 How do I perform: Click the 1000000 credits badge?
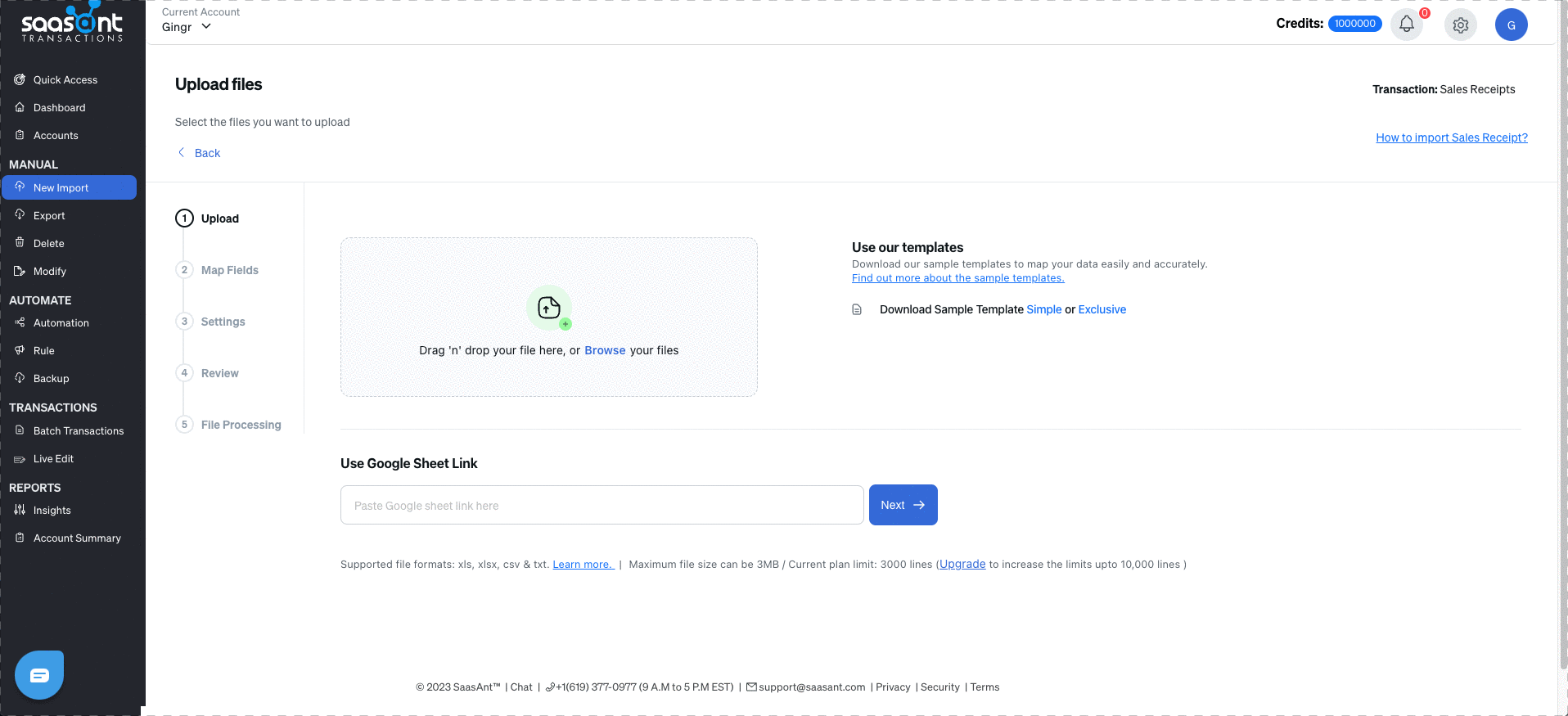coord(1355,24)
